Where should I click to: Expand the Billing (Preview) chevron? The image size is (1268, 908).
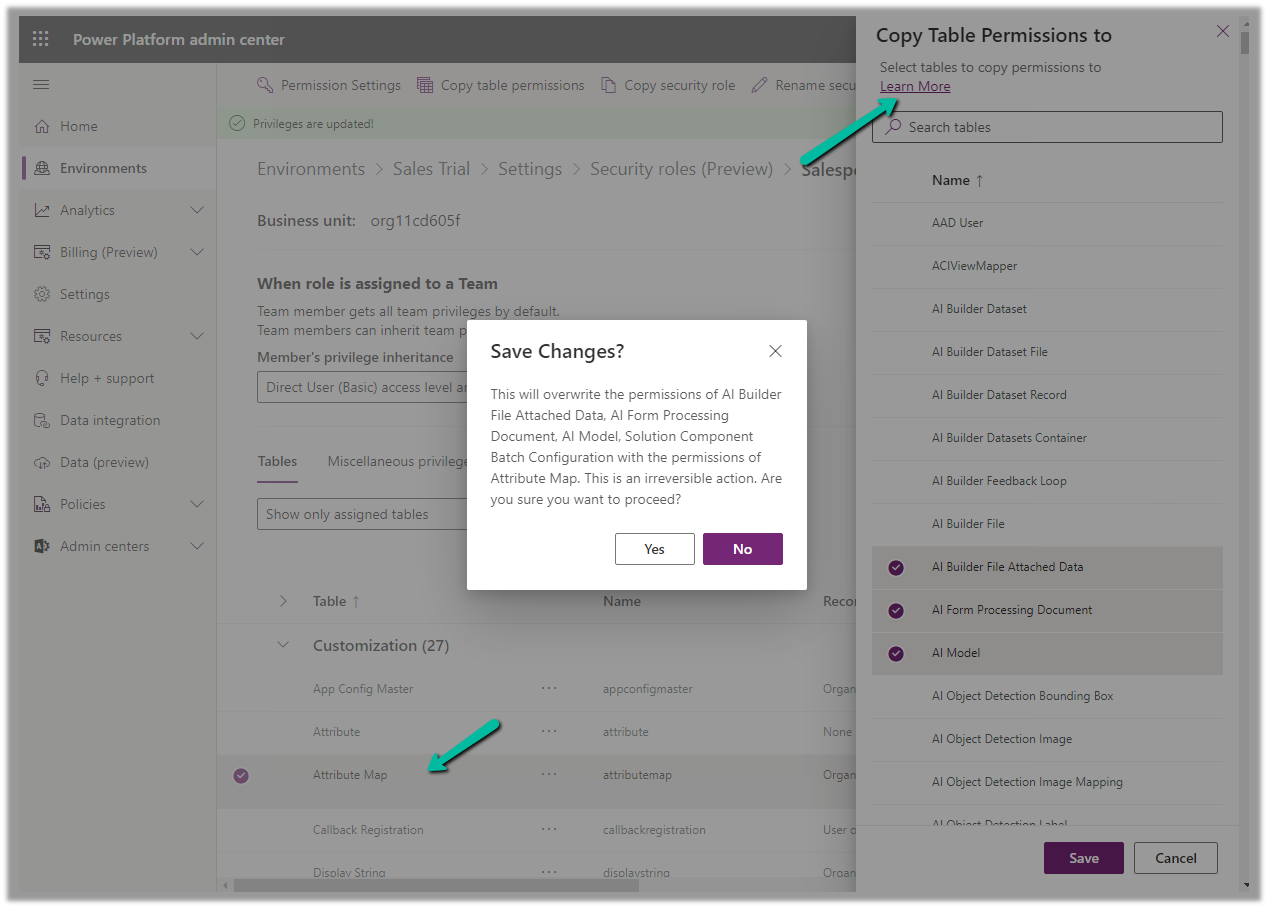[197, 252]
